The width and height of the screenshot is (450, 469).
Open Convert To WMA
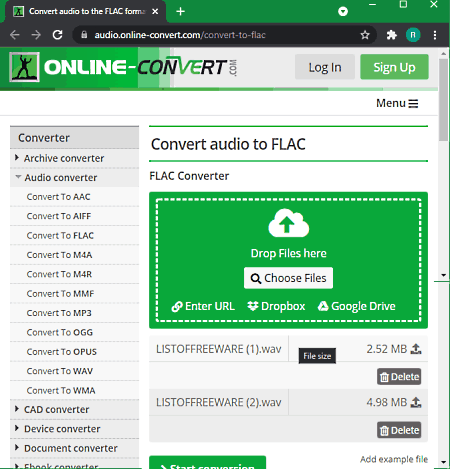coord(61,390)
